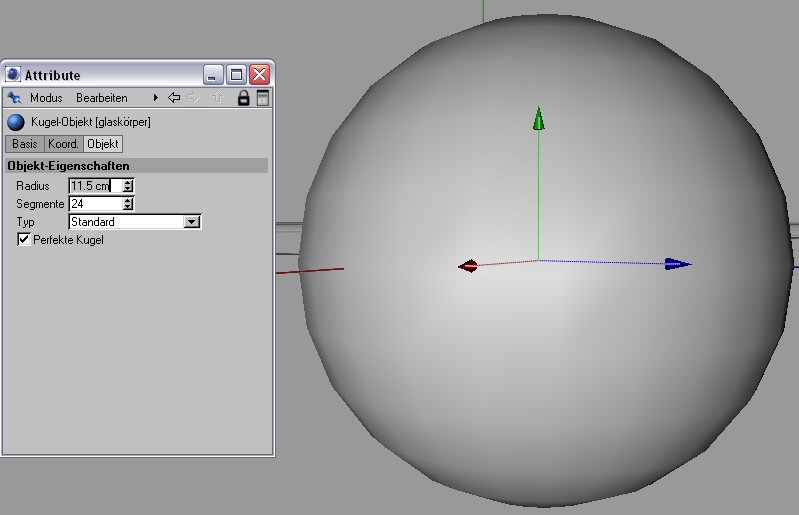
Task: Open the Modus menu
Action: pos(46,98)
